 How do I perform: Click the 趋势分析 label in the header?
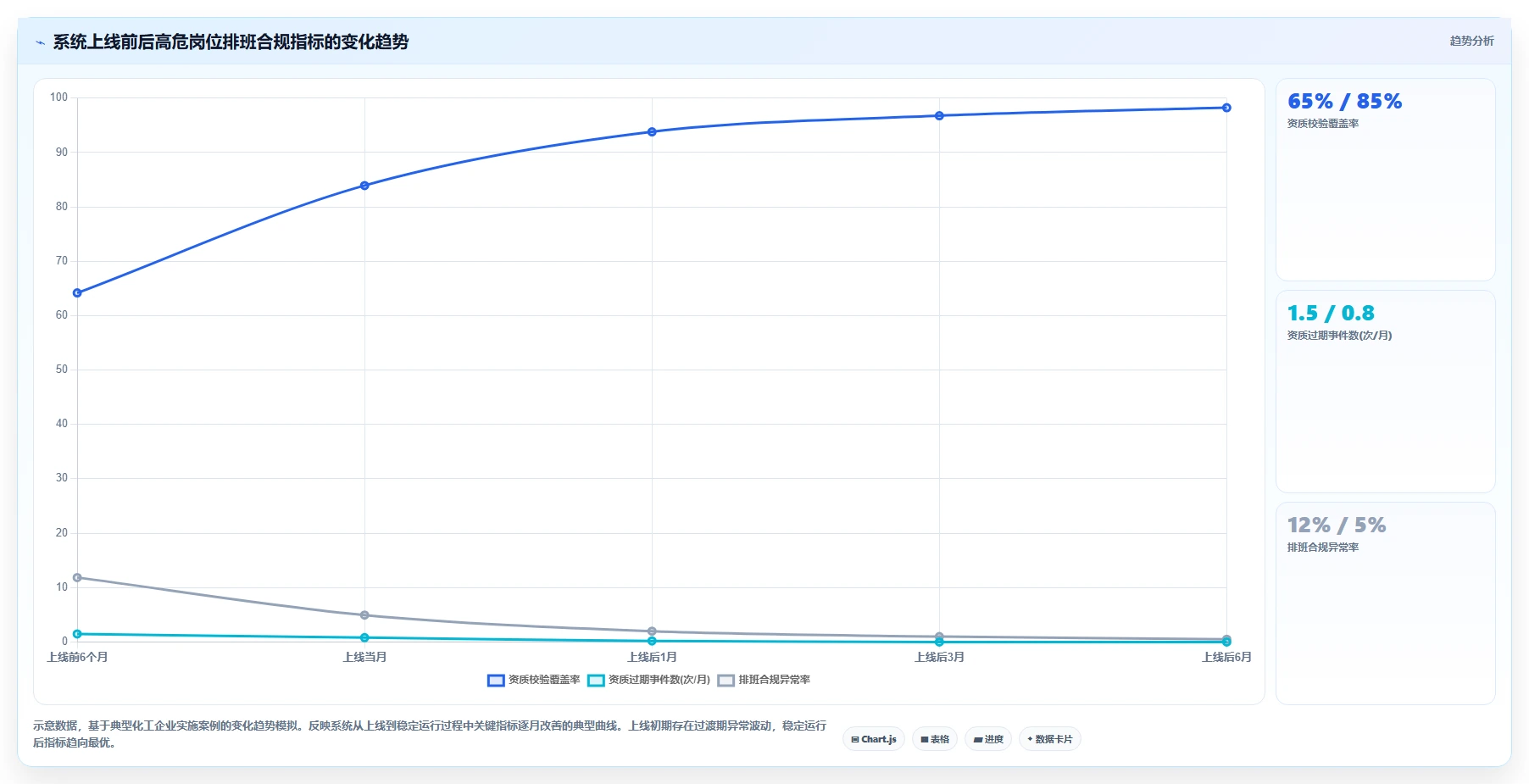pos(1471,41)
